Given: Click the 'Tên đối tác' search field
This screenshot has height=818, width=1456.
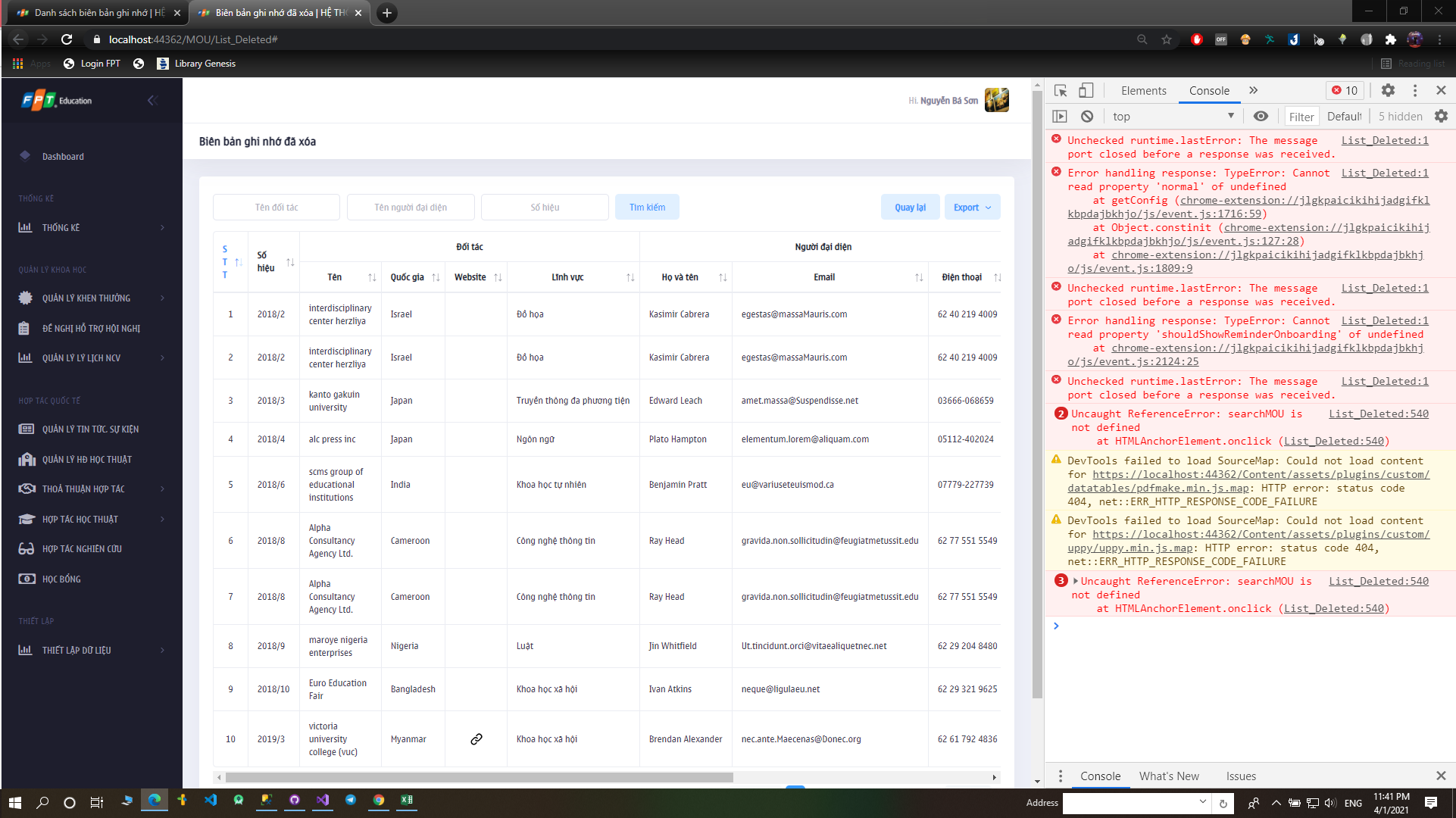Looking at the screenshot, I should click(x=276, y=207).
